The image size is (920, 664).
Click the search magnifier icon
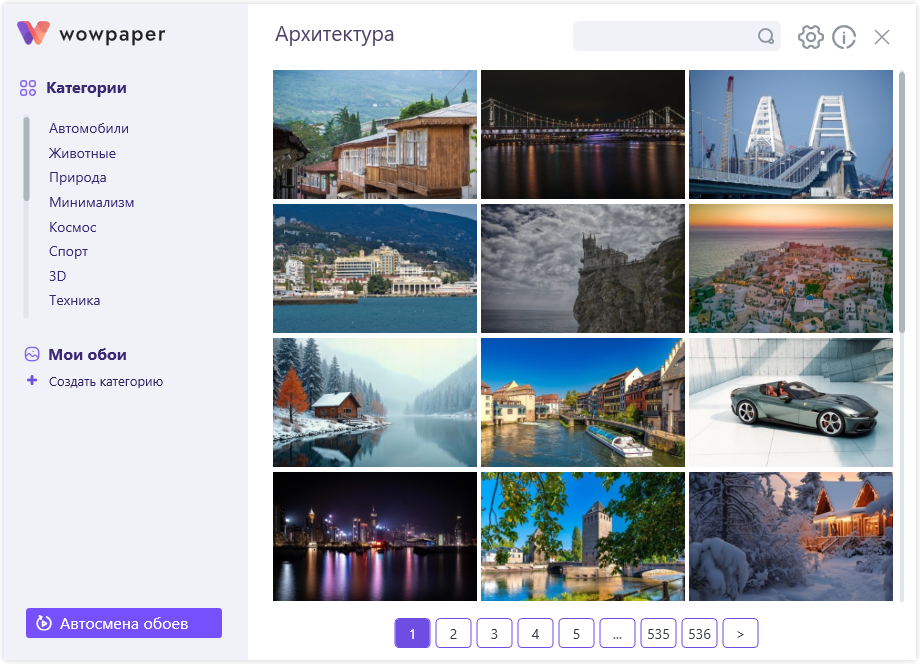pos(766,36)
